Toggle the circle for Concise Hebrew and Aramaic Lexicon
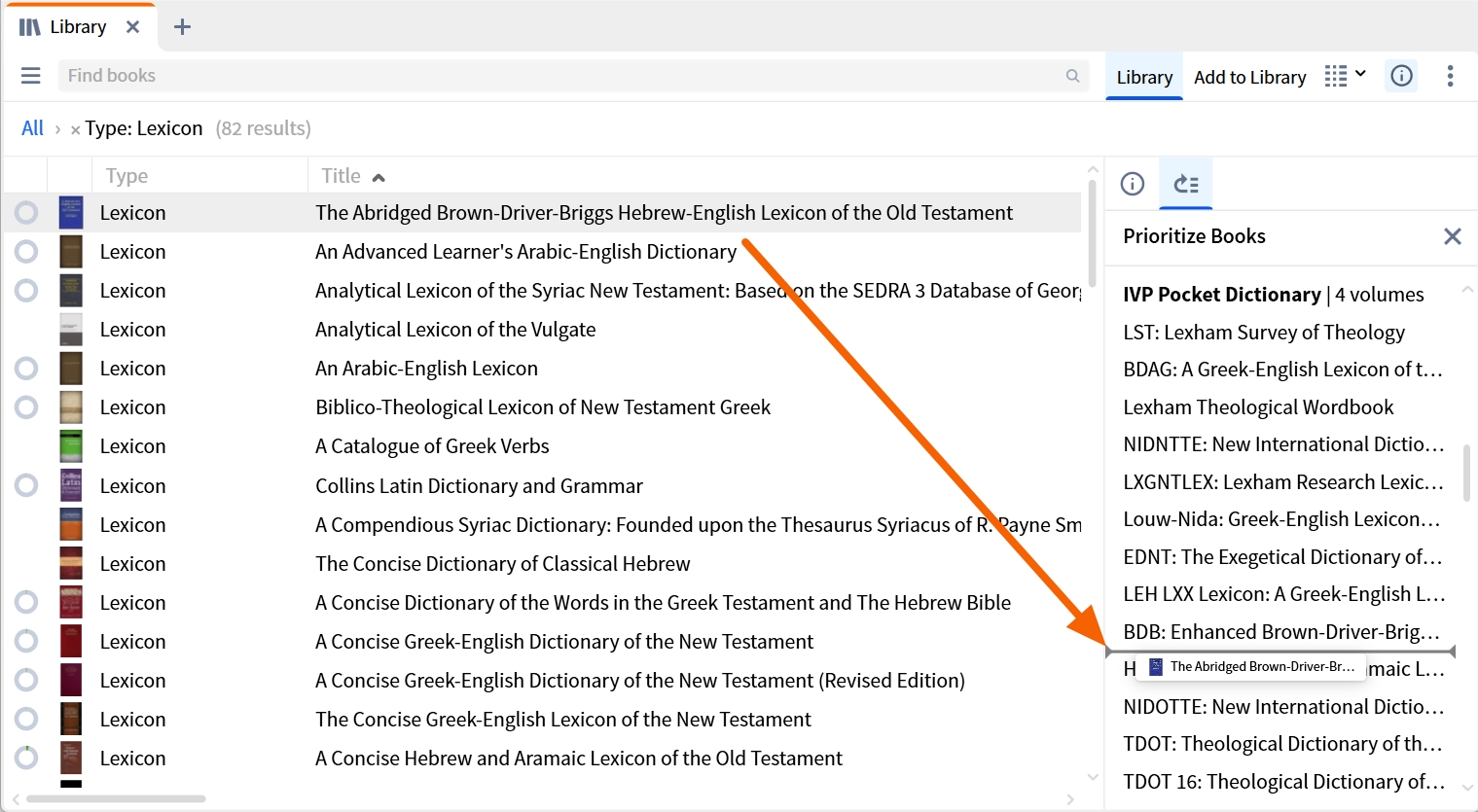The height and width of the screenshot is (812, 1478). (26, 758)
